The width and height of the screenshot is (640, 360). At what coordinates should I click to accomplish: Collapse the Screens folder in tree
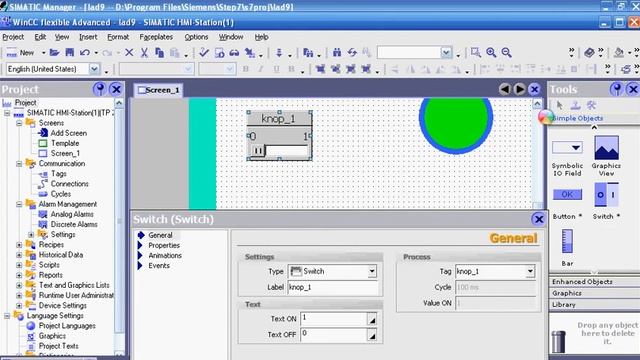(x=19, y=123)
